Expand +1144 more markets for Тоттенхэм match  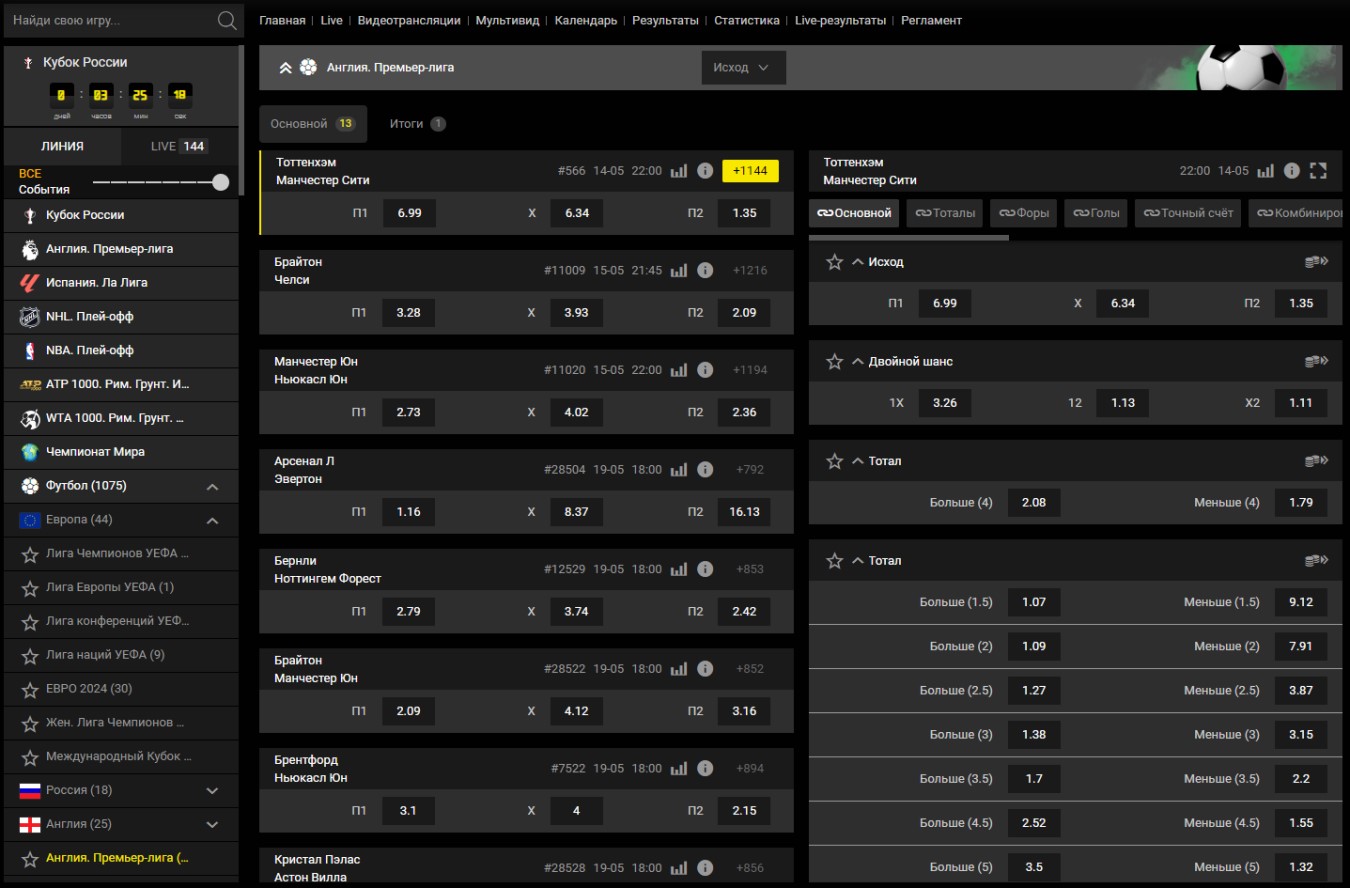750,171
